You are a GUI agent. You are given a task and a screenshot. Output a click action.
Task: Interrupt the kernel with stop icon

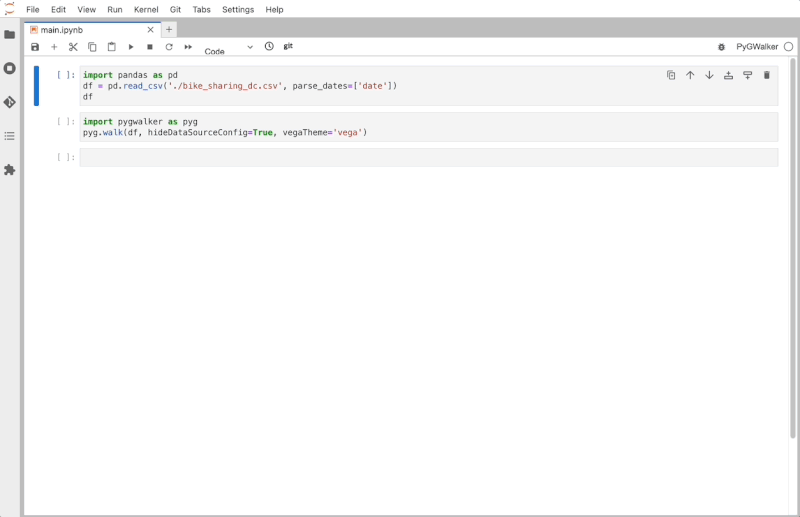coord(149,47)
